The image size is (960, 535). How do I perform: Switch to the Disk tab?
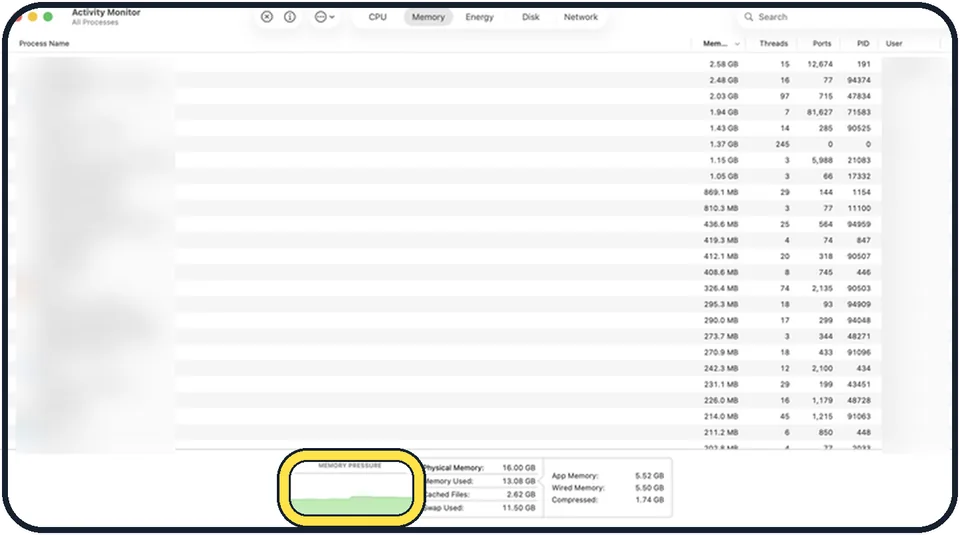pyautogui.click(x=530, y=17)
